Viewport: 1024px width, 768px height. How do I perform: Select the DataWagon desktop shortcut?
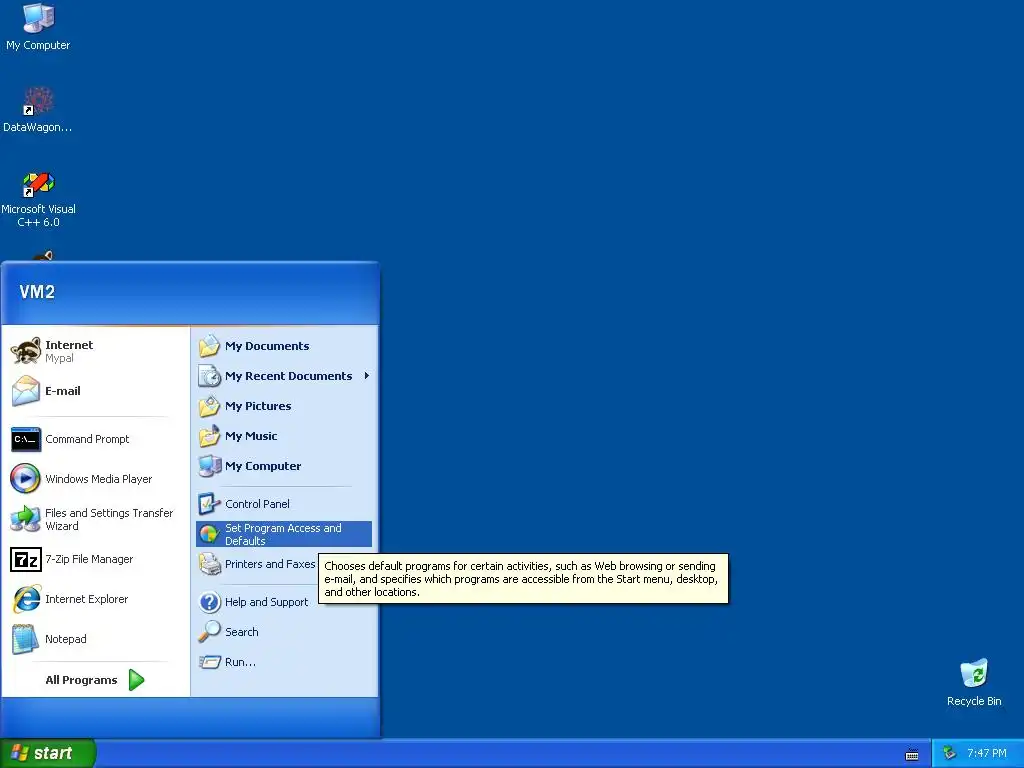[x=38, y=110]
